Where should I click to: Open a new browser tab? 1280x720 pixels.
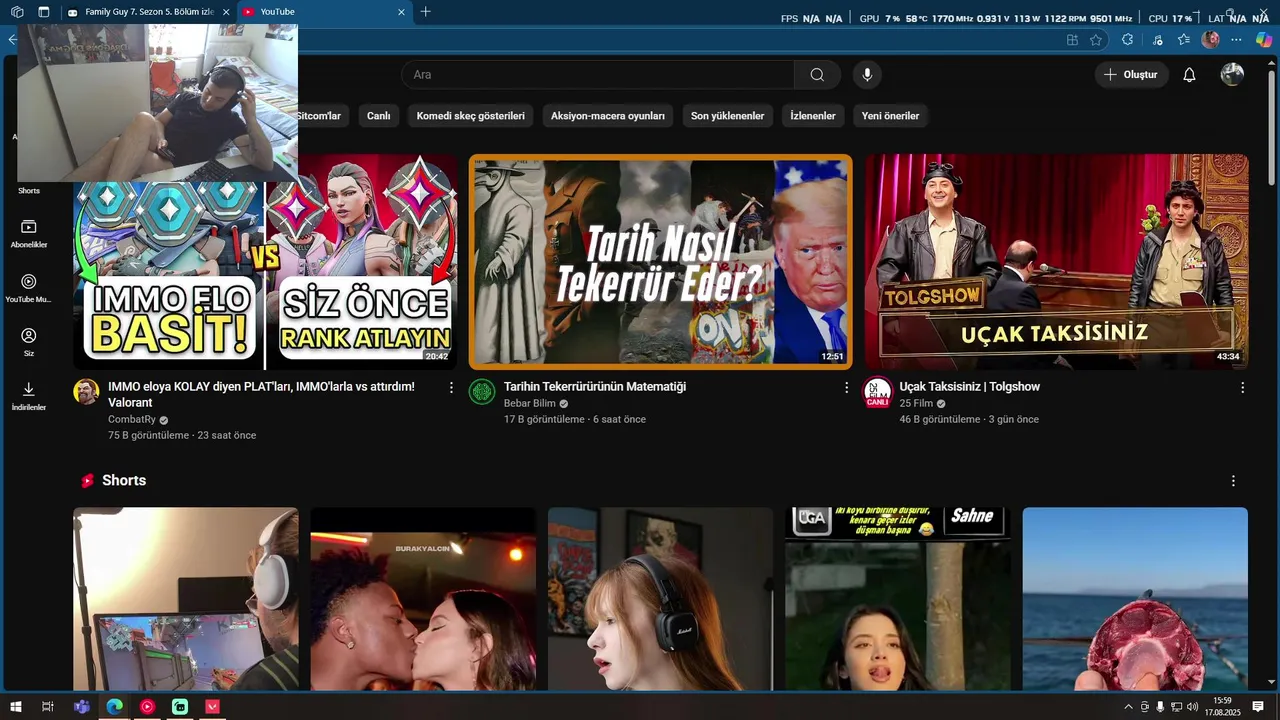[x=425, y=12]
